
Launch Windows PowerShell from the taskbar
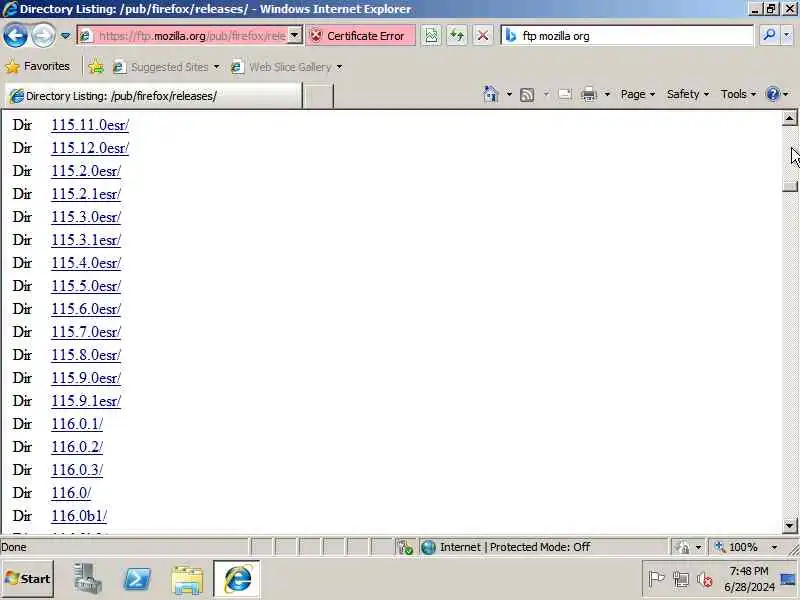[137, 579]
